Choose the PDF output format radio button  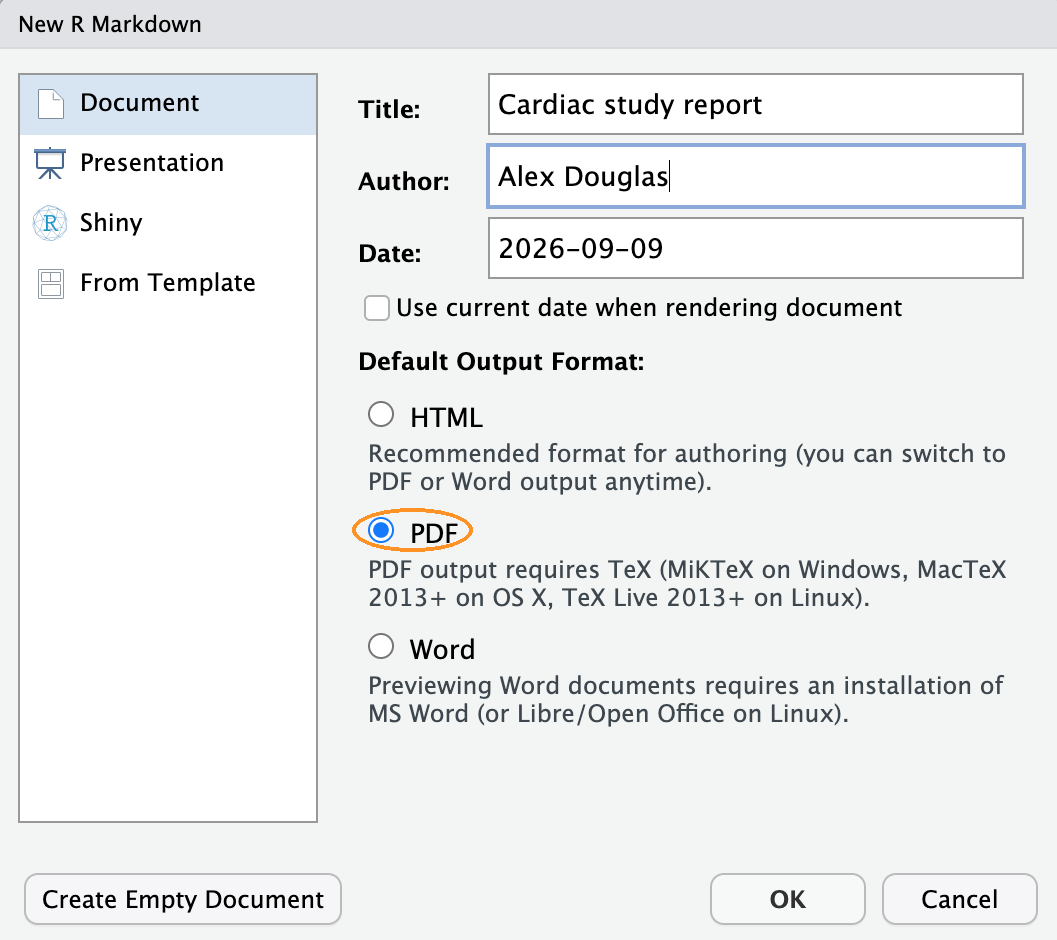point(381,531)
